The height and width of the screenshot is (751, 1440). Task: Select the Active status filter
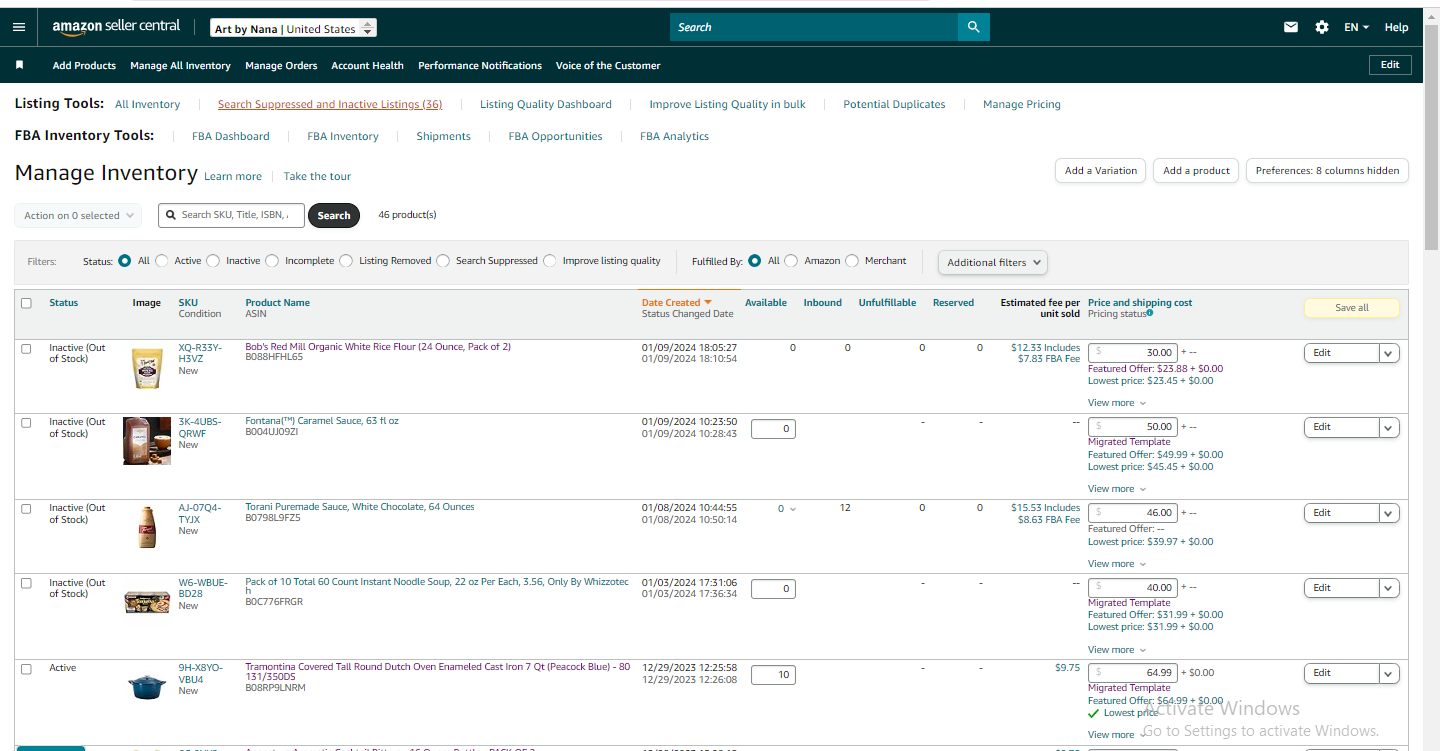(162, 261)
